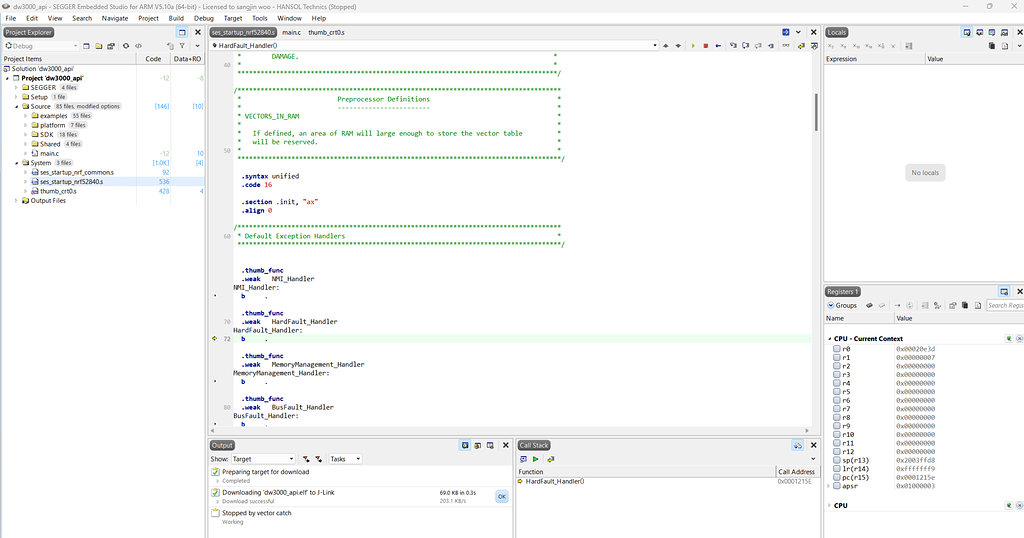Click the green run icon in Call Stack toolbar
The image size is (1024, 538).
tap(536, 459)
